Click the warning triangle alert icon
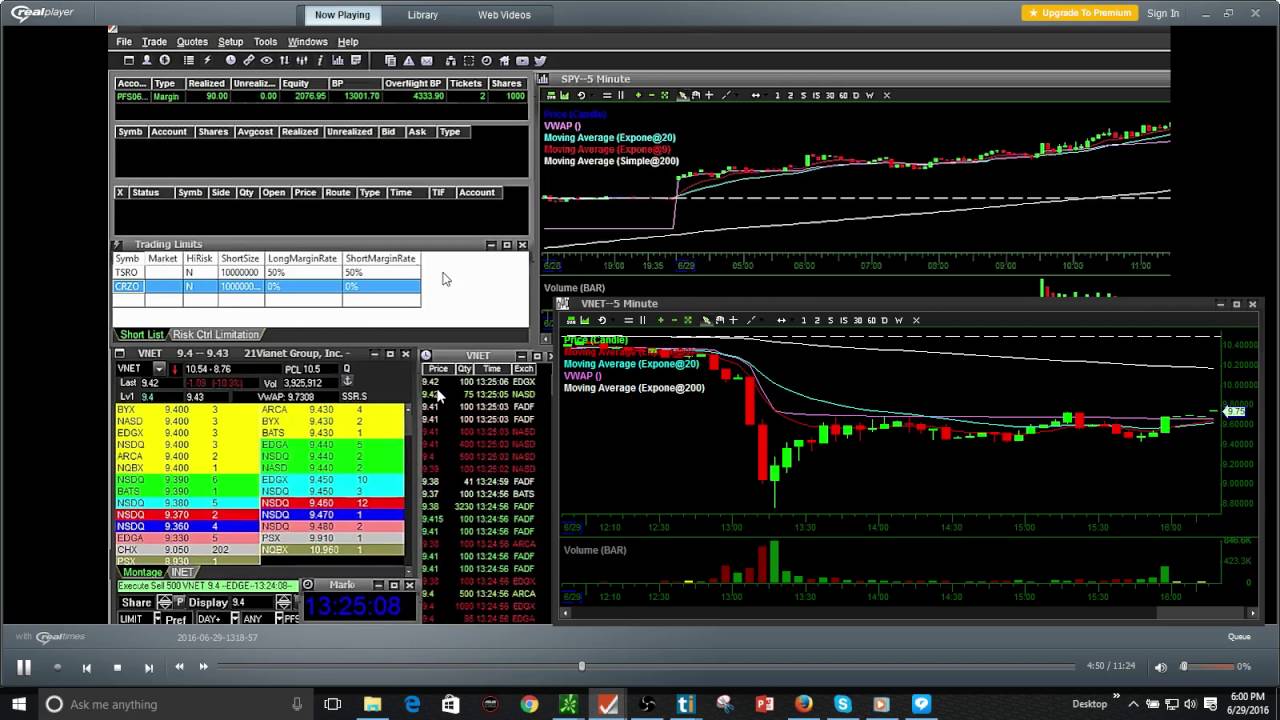 coord(409,60)
